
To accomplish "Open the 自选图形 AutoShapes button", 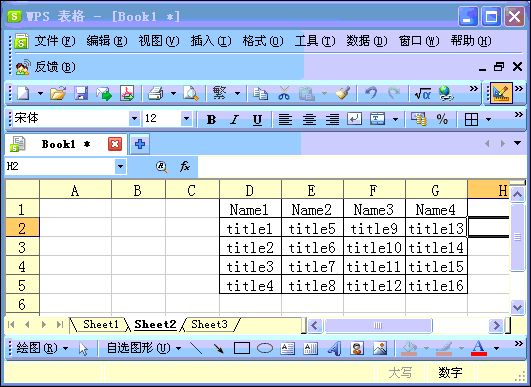I will pos(144,348).
